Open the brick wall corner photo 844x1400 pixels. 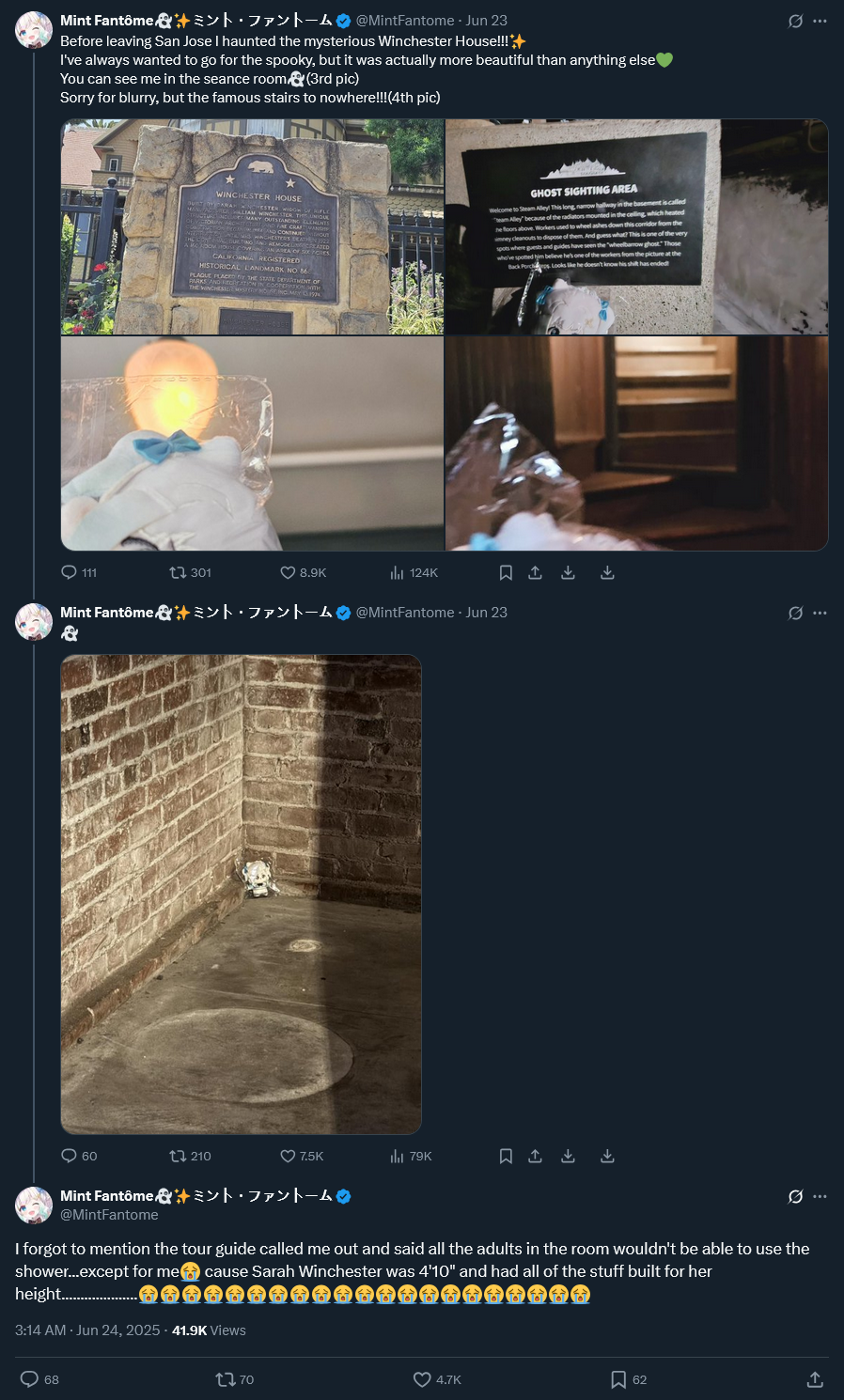coord(241,894)
